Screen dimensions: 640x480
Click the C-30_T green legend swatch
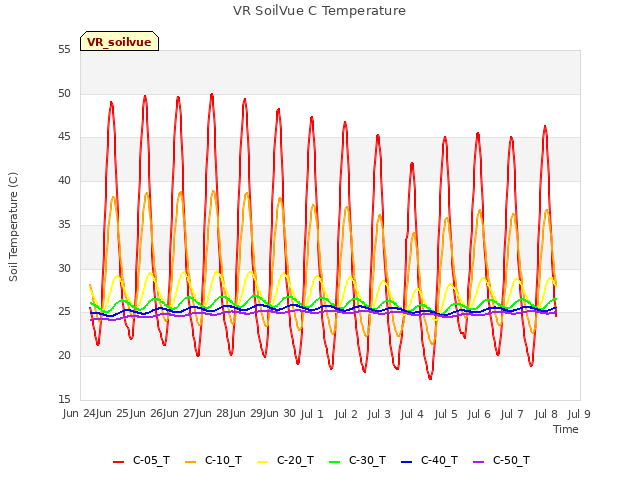coord(334,462)
